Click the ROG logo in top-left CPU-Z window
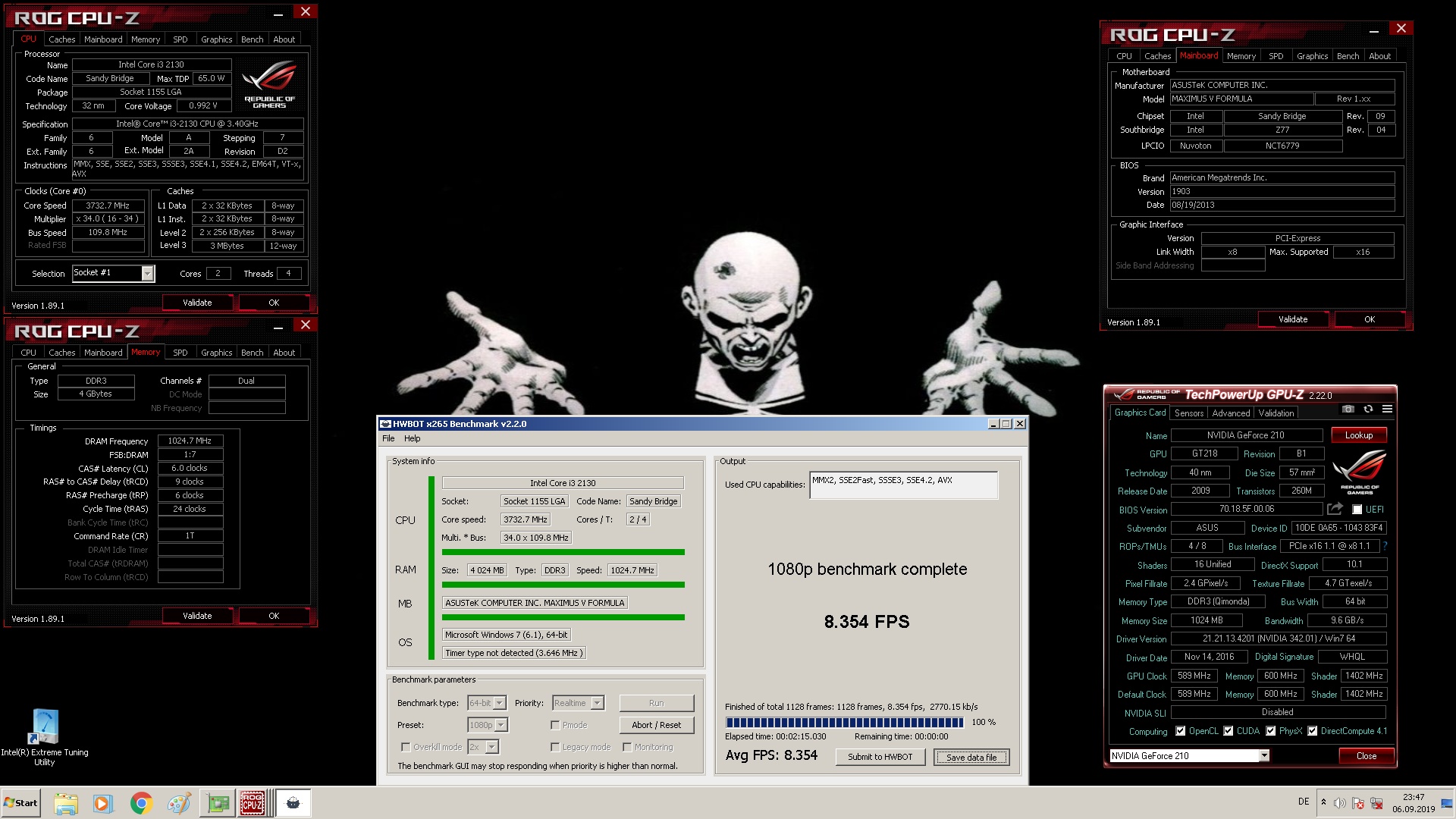 pos(269,84)
